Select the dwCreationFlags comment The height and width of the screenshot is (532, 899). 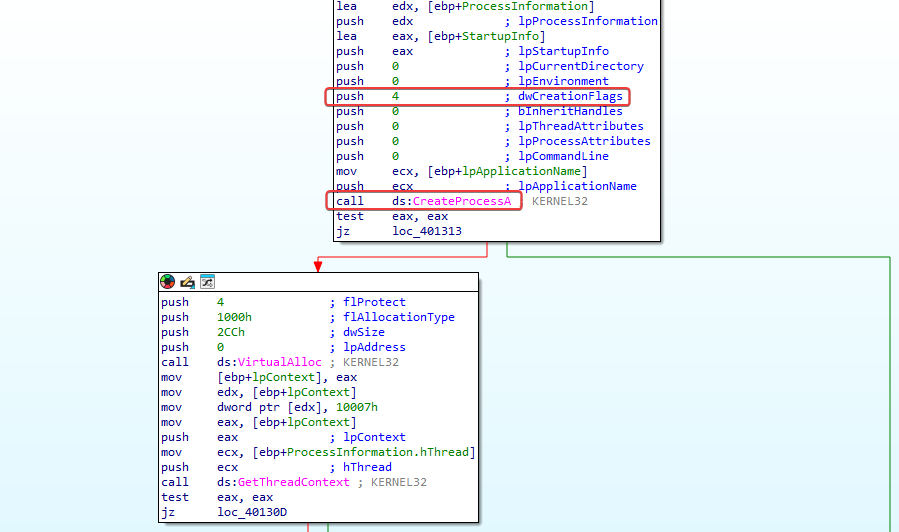point(570,96)
